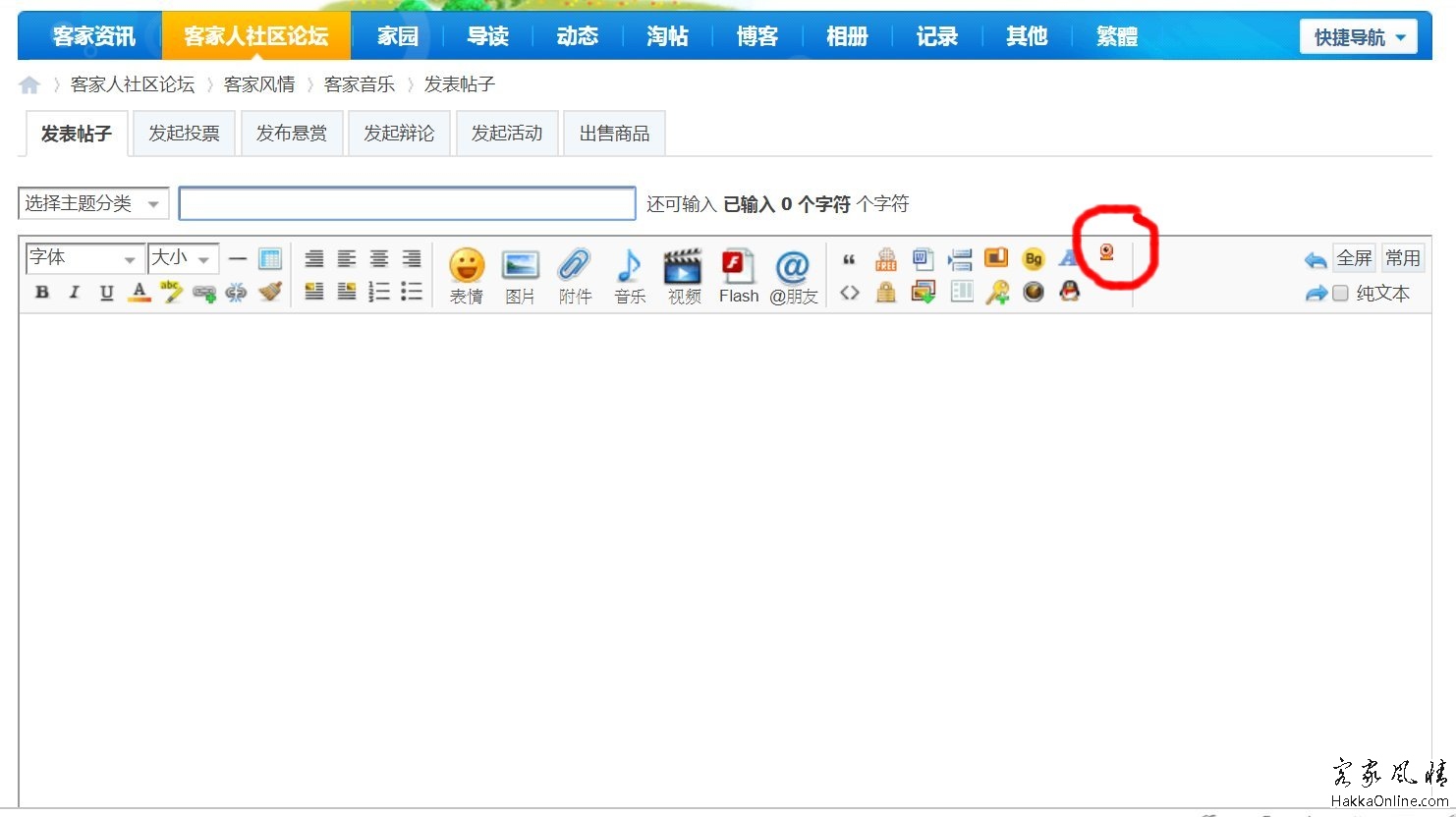Enable the 纯文本 plain text checkbox

pos(1340,293)
